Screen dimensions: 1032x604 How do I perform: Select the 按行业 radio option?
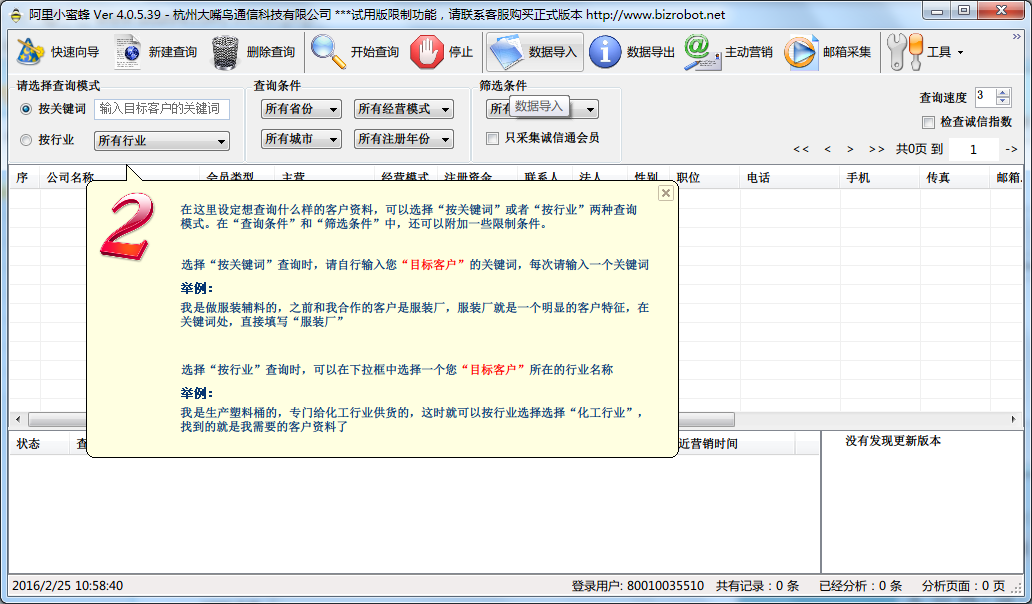[26, 140]
